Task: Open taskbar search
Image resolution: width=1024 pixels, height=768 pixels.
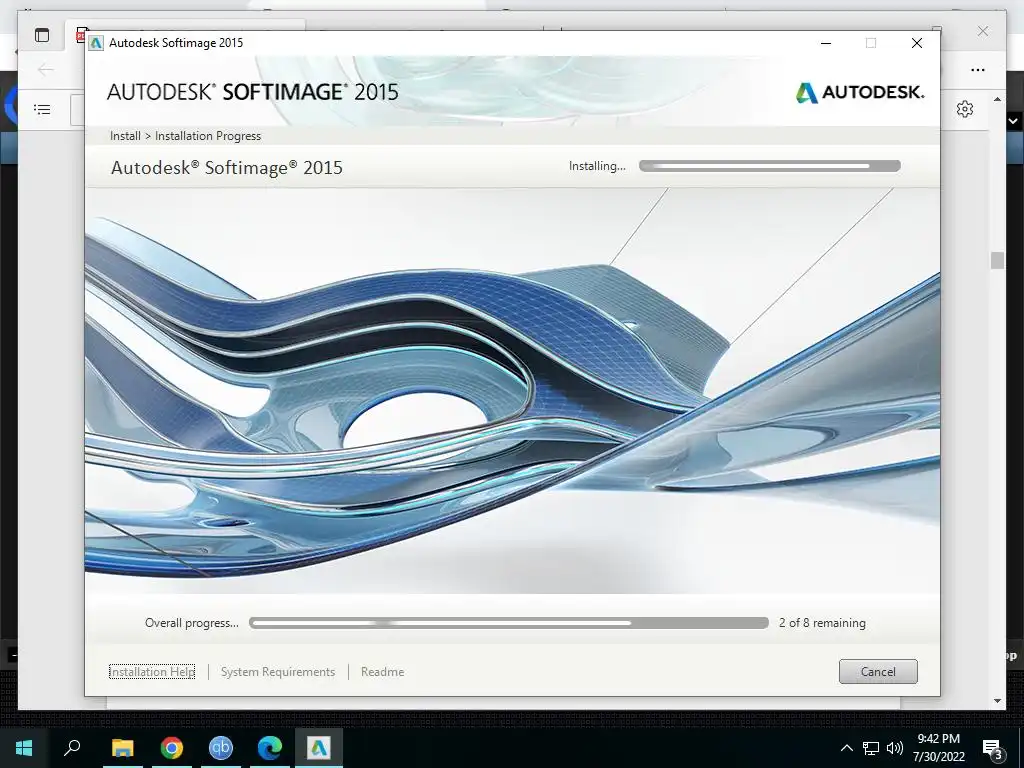Action: [x=72, y=748]
